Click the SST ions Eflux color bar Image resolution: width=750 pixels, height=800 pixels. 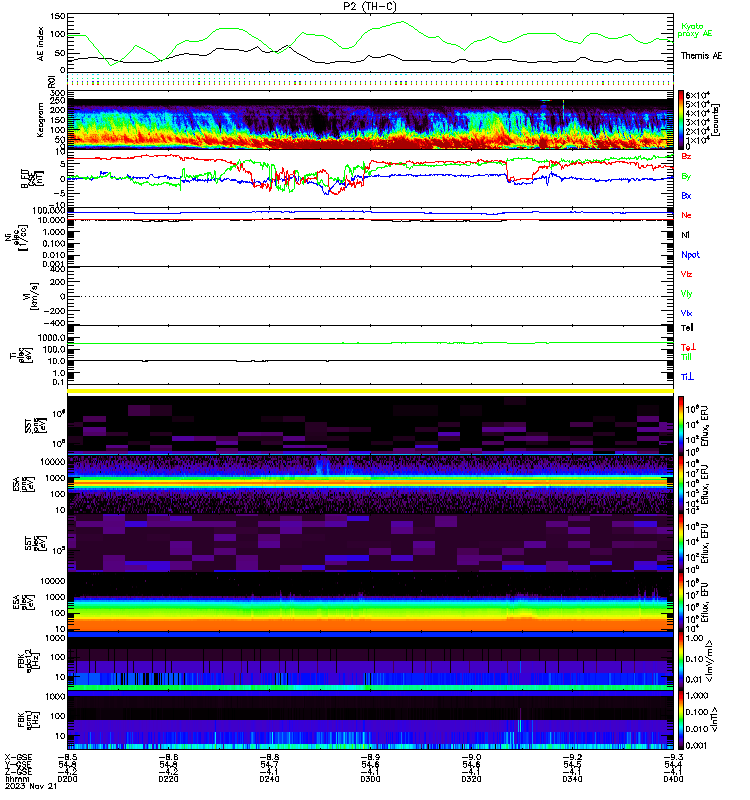pos(681,425)
